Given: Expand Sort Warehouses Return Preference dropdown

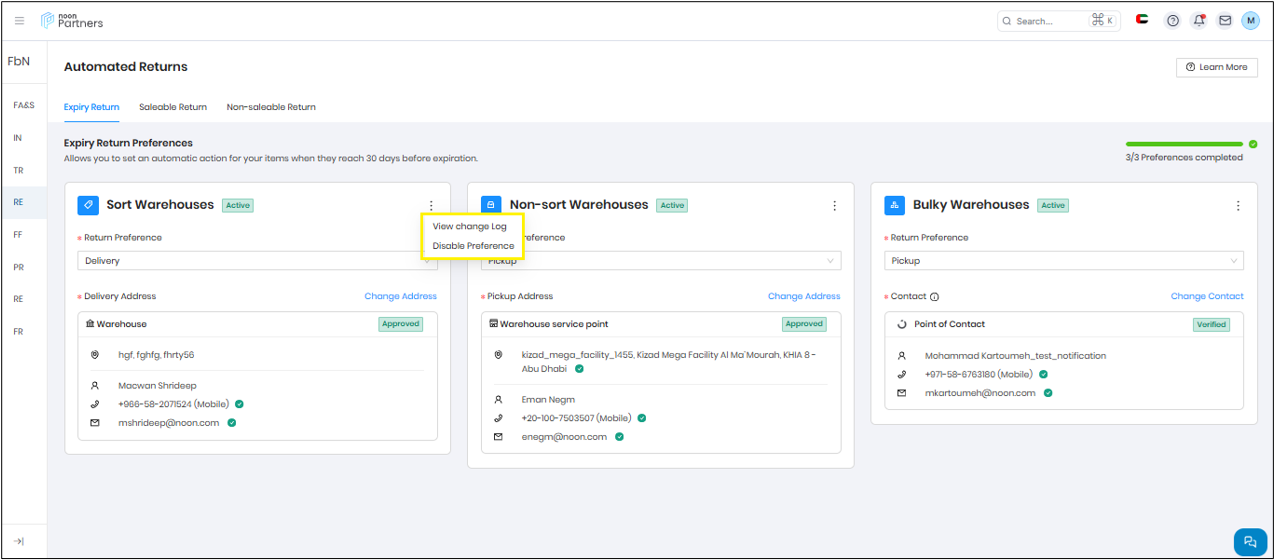Looking at the screenshot, I should pyautogui.click(x=250, y=261).
